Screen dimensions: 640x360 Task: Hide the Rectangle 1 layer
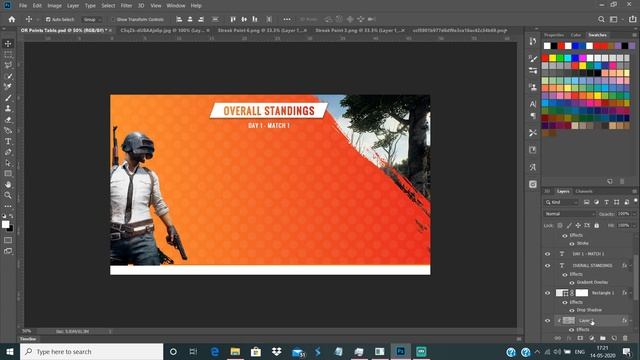(x=548, y=293)
